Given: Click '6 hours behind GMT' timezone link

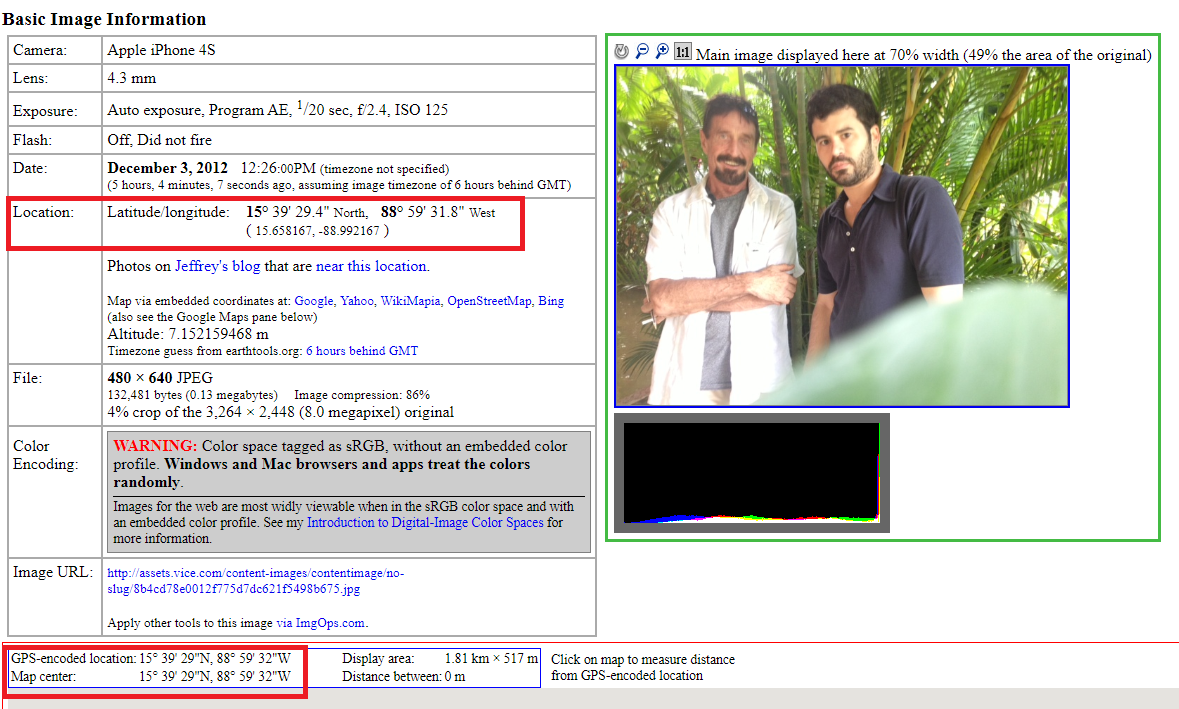Looking at the screenshot, I should 362,351.
